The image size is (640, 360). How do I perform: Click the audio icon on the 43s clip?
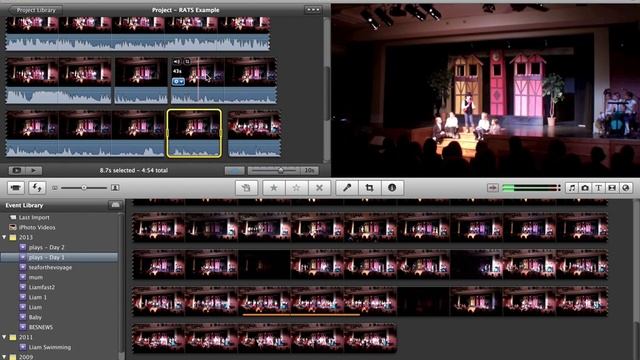tap(176, 62)
